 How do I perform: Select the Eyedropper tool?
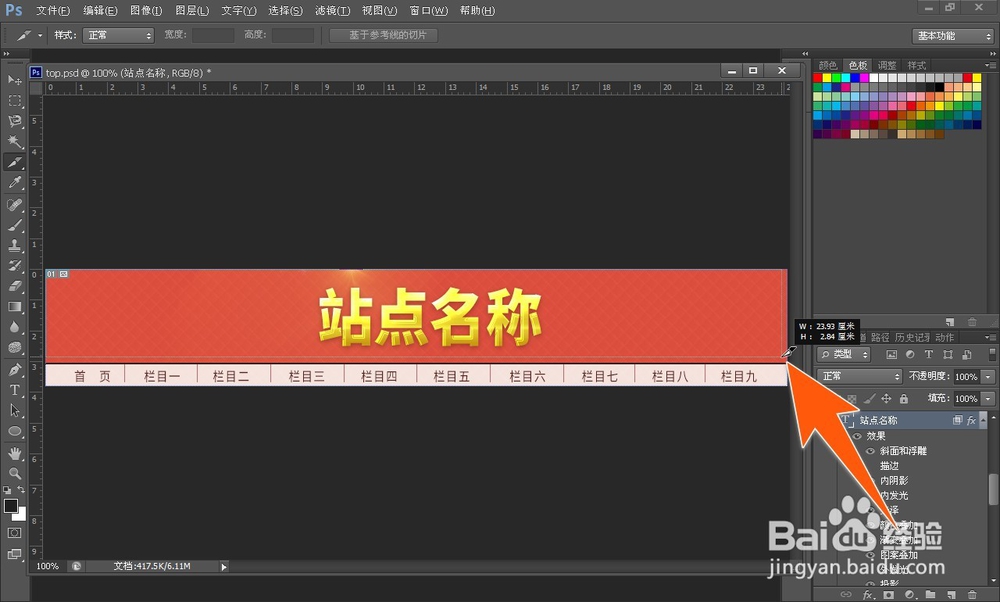click(x=15, y=183)
